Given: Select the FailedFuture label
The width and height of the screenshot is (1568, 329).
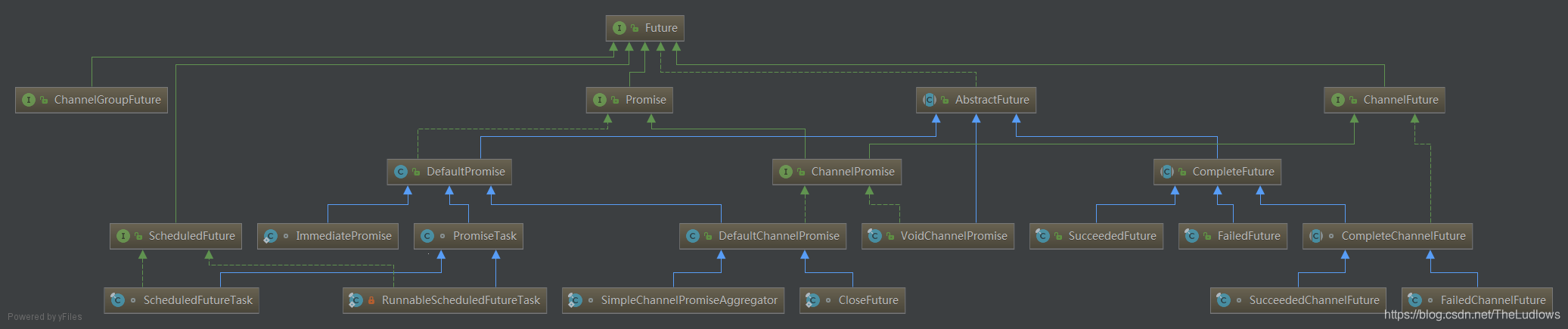Looking at the screenshot, I should pos(1249,236).
